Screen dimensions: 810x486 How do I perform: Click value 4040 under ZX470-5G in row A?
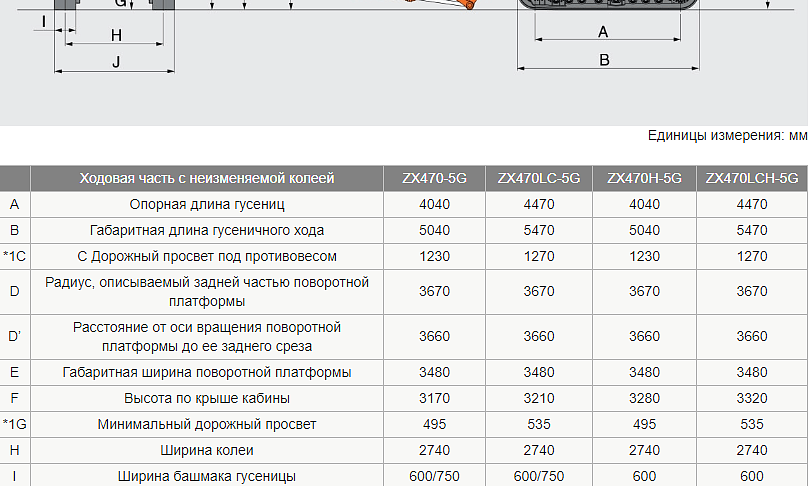tap(434, 205)
